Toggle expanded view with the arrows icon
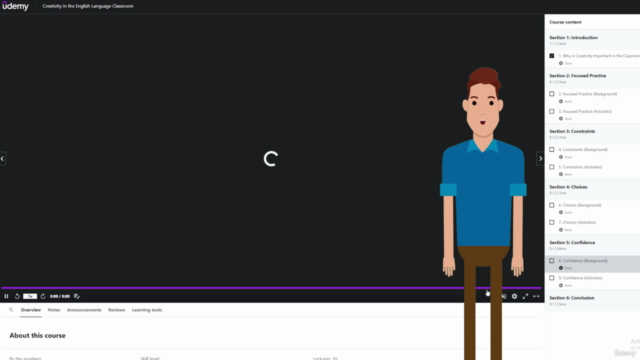 click(x=536, y=296)
